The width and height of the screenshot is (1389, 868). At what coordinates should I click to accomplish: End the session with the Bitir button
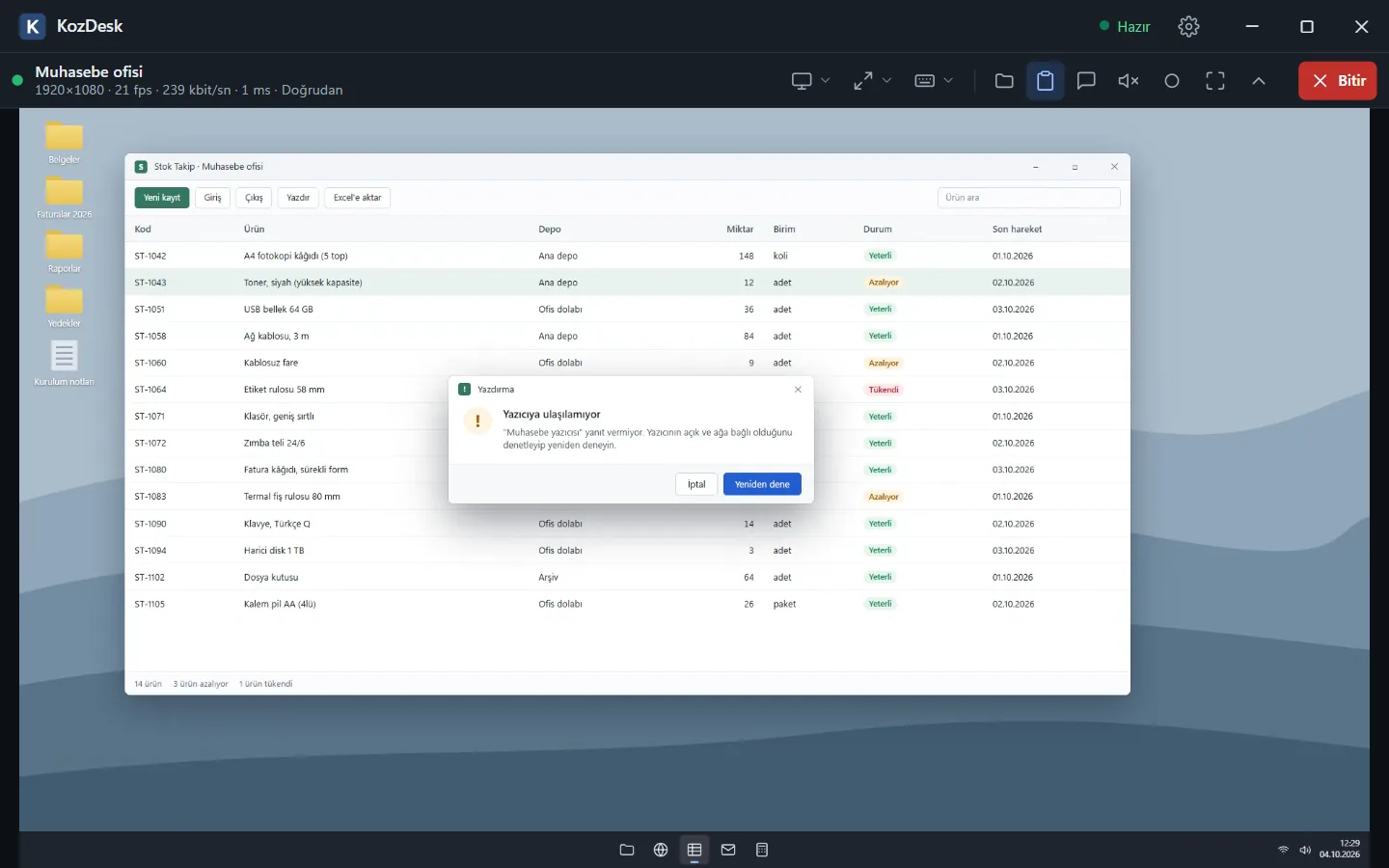tap(1338, 81)
